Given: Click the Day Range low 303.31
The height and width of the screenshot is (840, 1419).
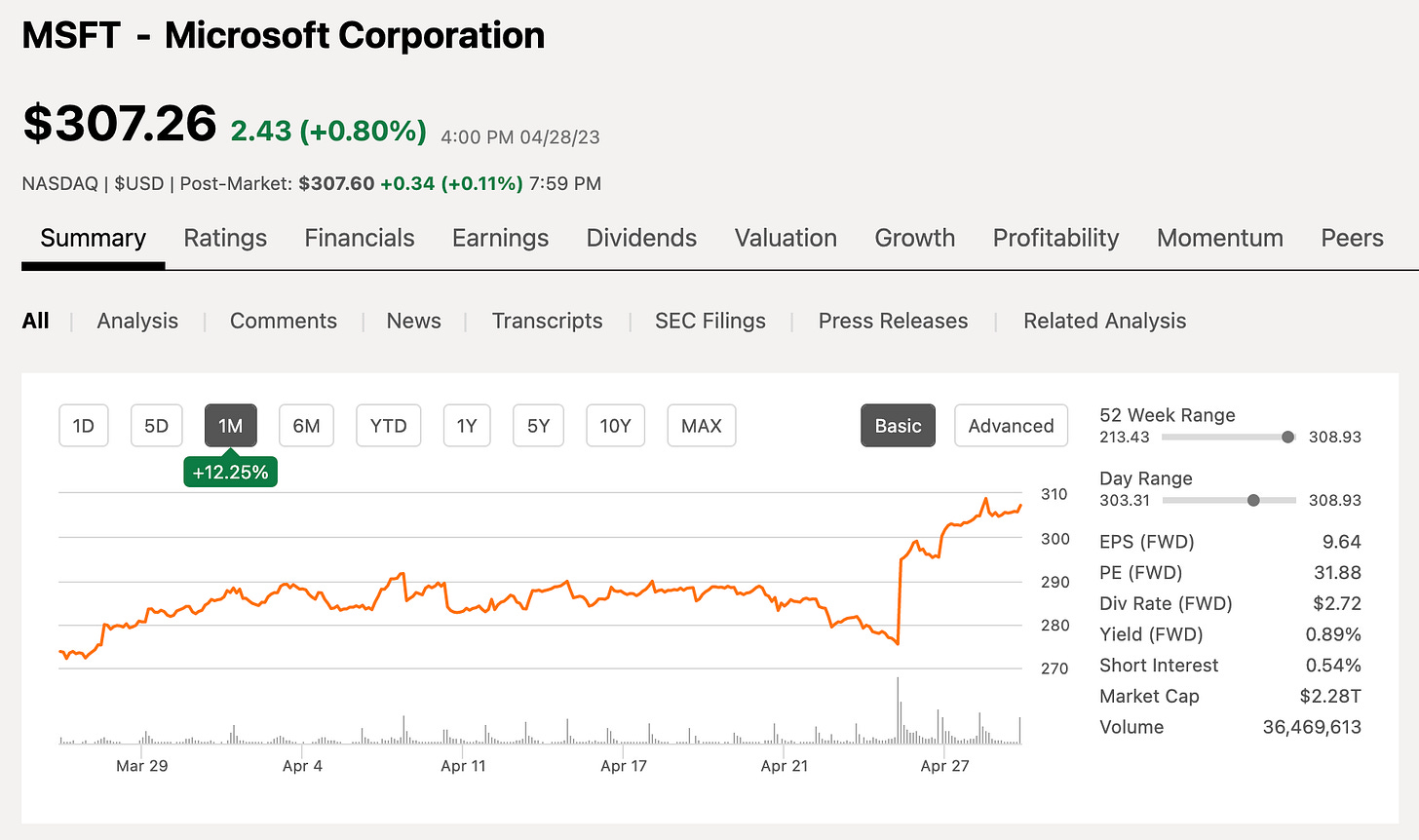Looking at the screenshot, I should [1125, 500].
